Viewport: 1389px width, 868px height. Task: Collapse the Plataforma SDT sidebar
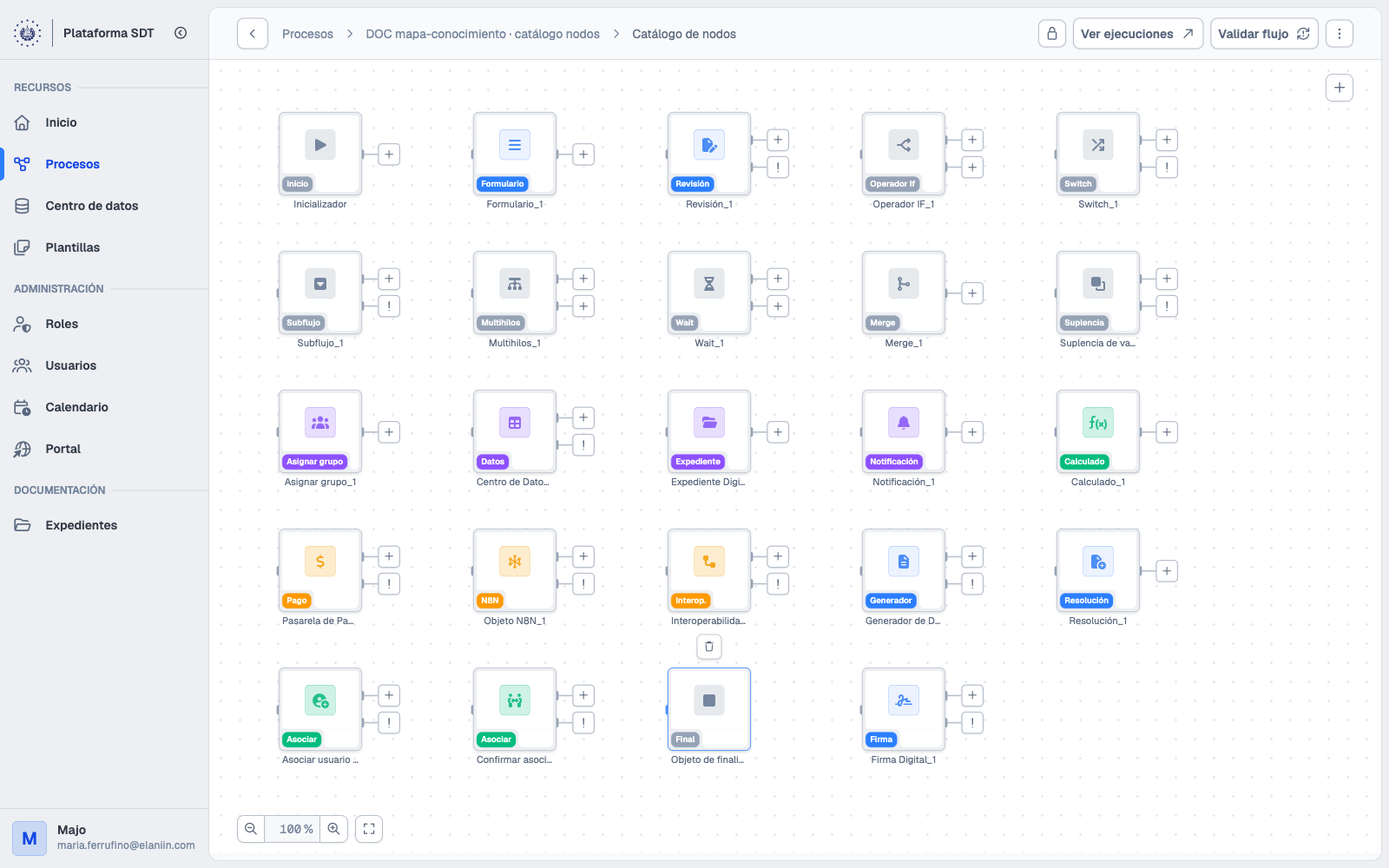pos(181,33)
